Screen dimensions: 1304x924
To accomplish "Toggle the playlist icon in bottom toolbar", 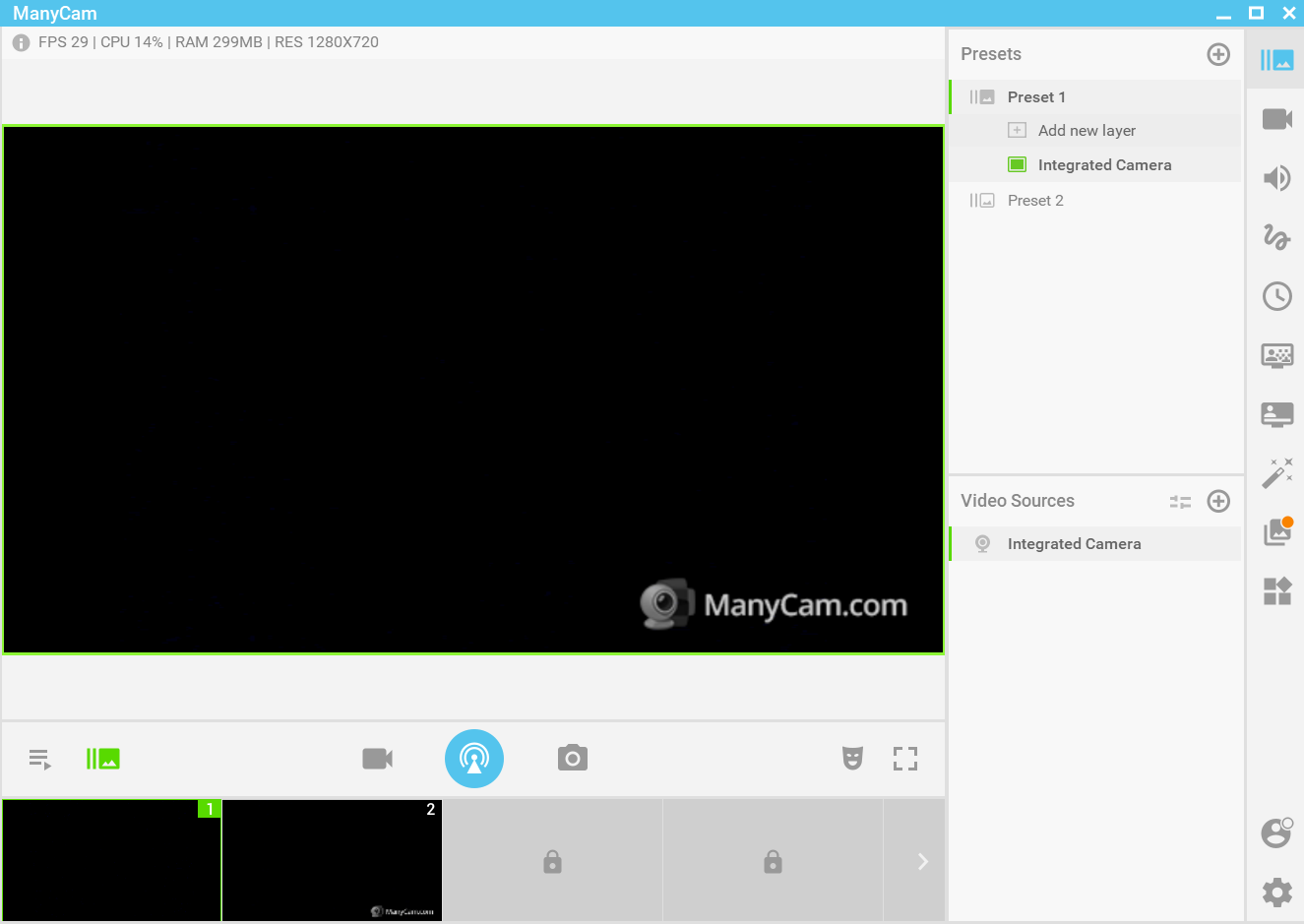I will click(39, 759).
